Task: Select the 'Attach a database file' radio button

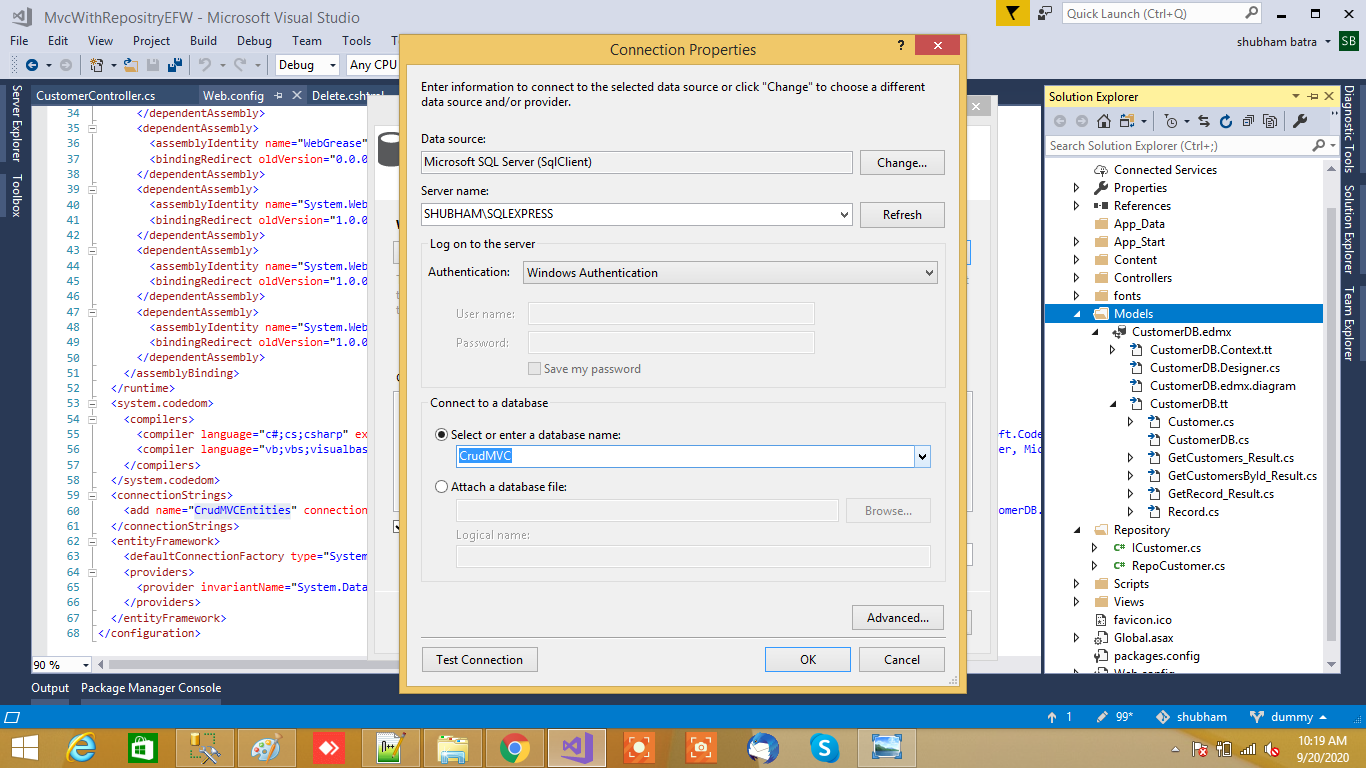Action: pos(442,487)
